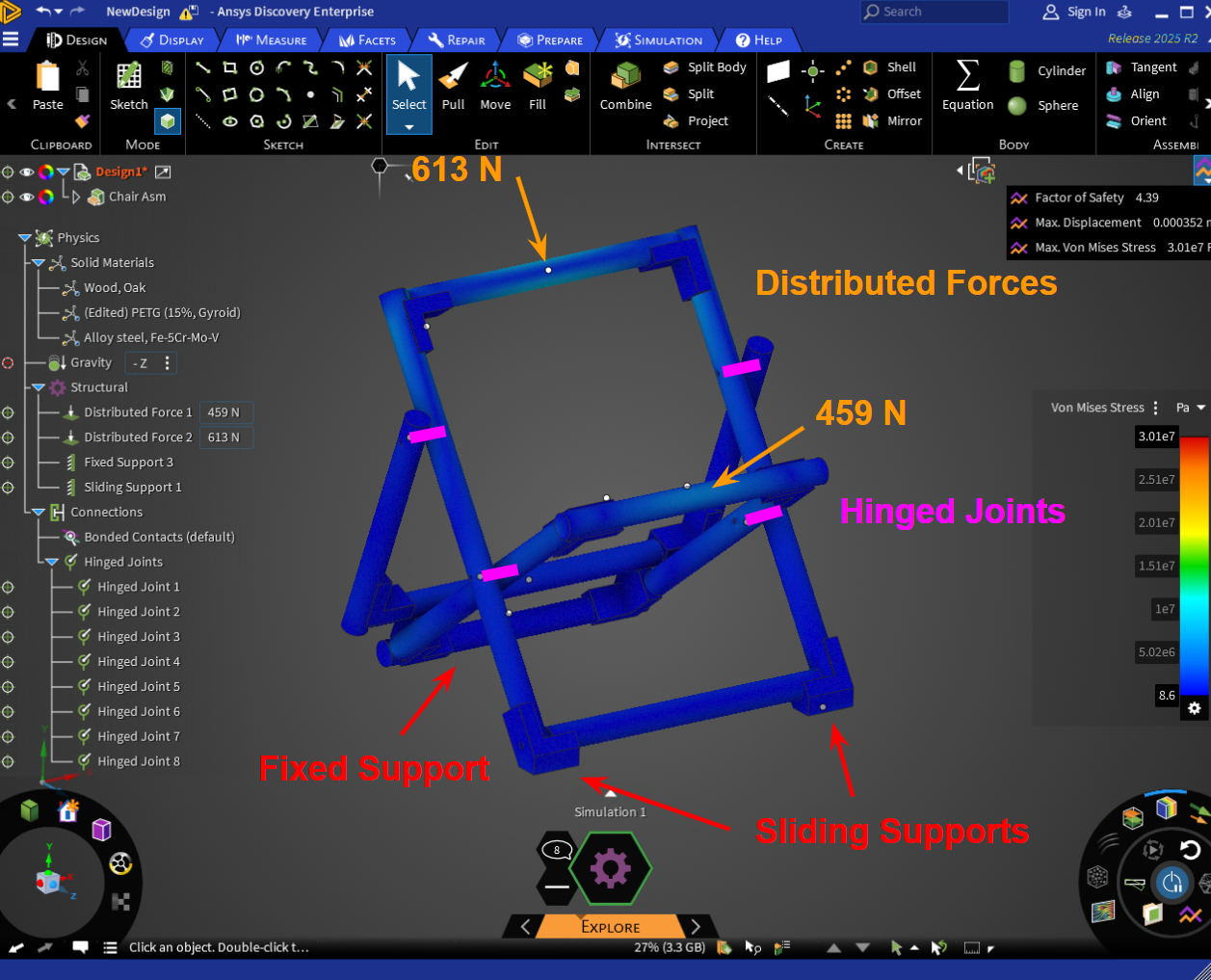Switch to the Repair tab

(457, 40)
